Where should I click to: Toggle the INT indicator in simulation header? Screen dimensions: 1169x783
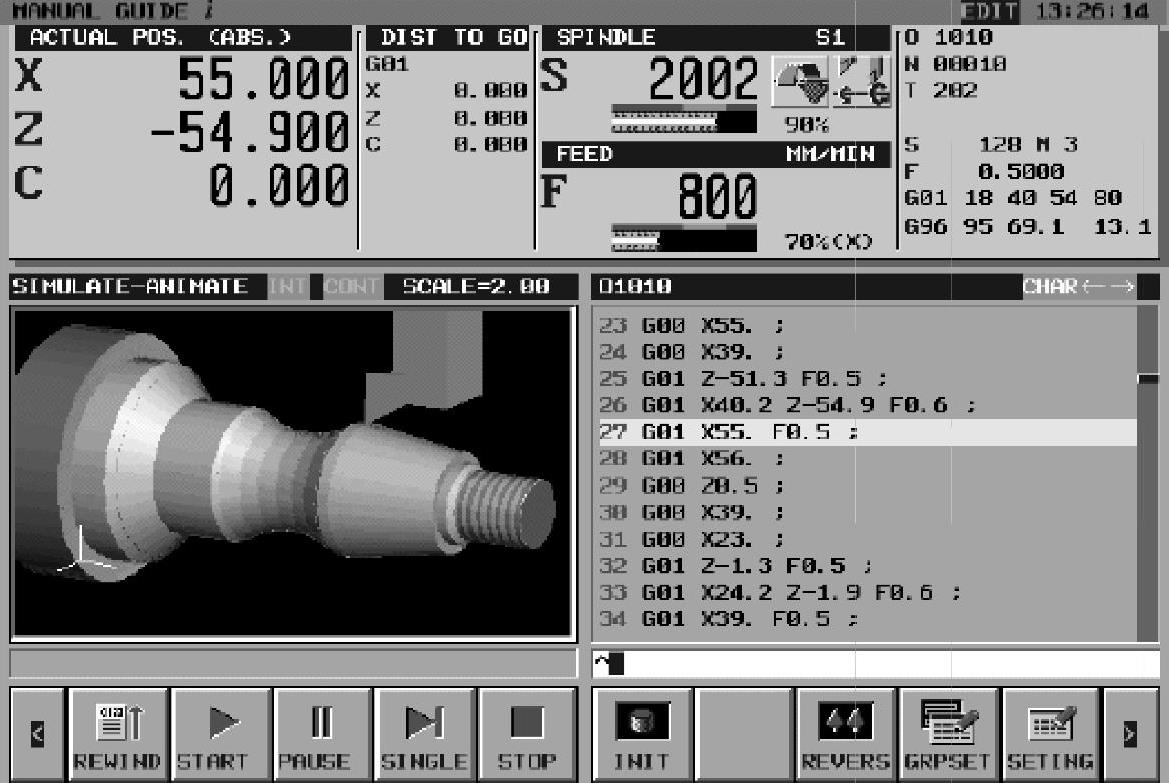coord(288,286)
